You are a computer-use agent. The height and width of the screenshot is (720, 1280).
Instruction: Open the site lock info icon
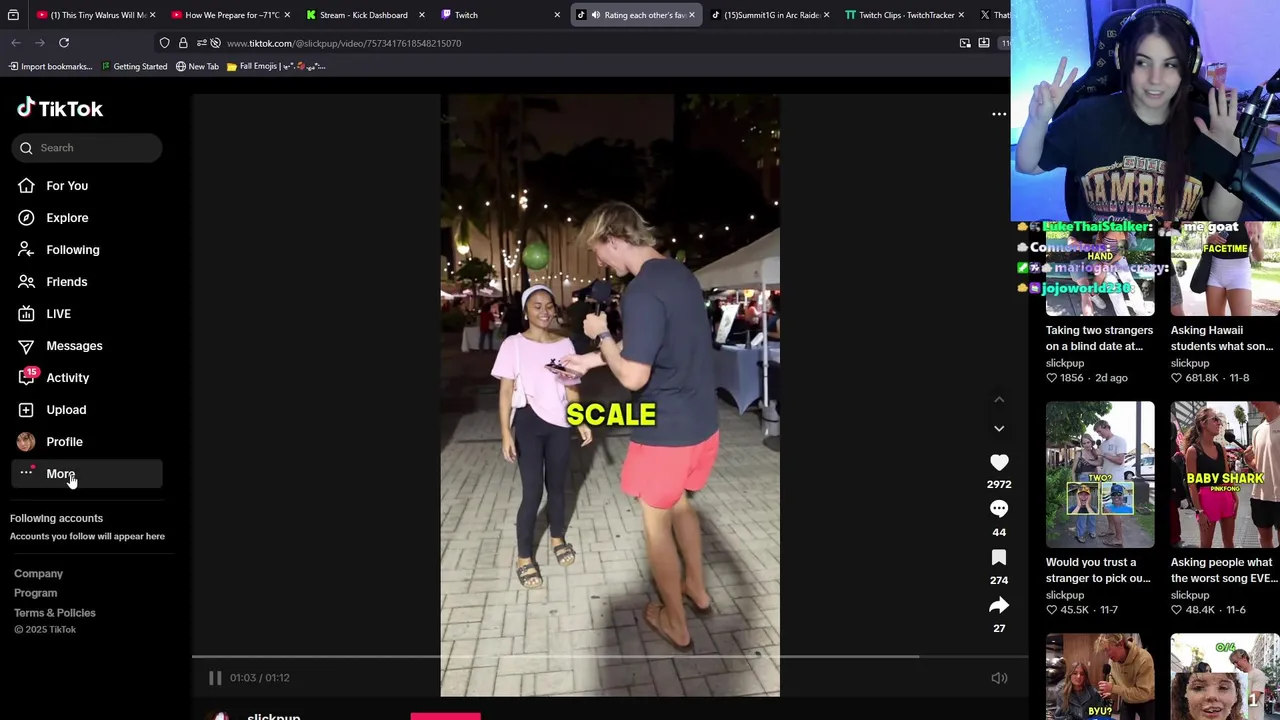coord(183,43)
